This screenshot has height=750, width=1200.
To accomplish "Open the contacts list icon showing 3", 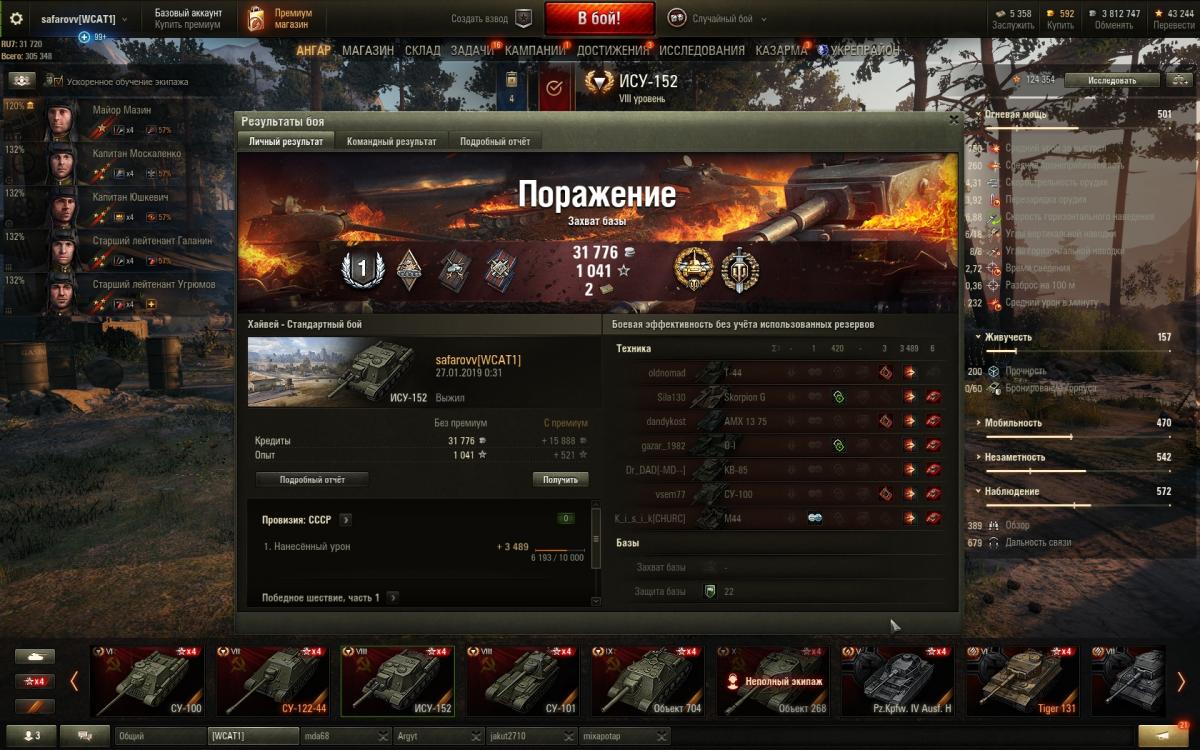I will click(32, 736).
